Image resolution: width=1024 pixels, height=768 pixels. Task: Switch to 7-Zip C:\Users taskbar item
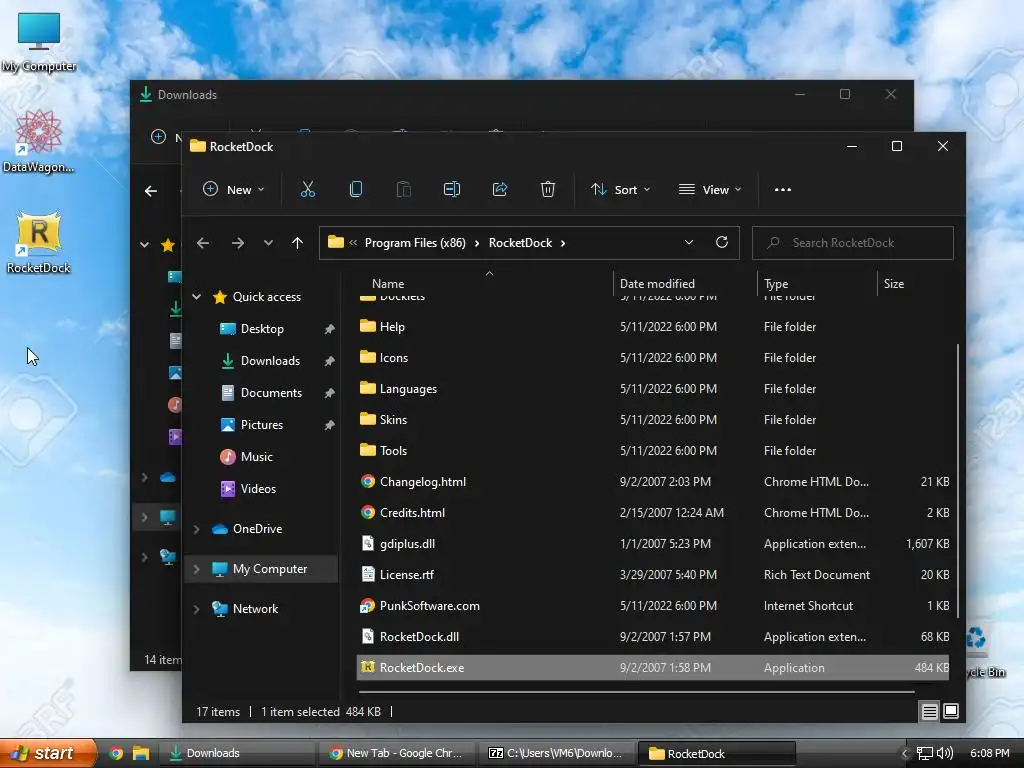coord(556,753)
